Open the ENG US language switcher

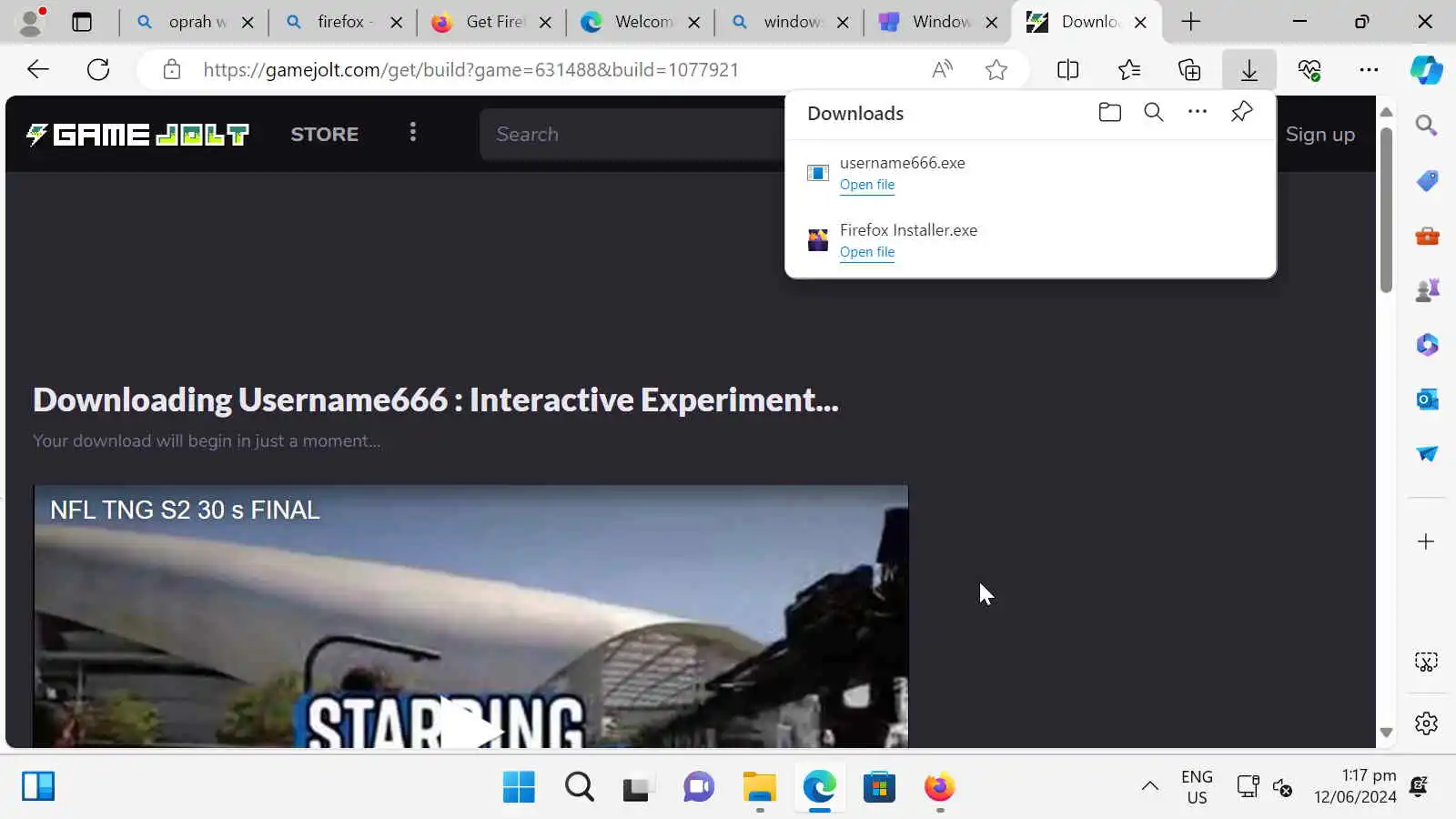(1197, 787)
